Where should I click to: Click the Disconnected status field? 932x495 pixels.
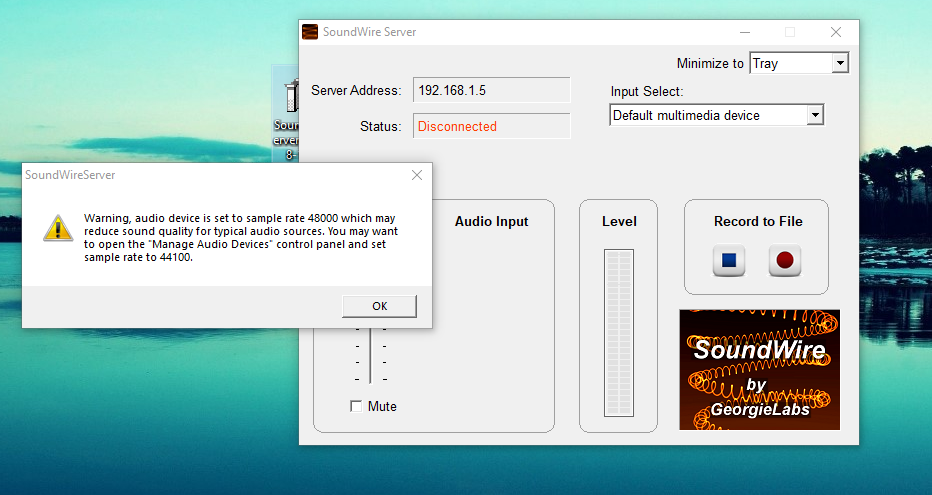pyautogui.click(x=492, y=126)
